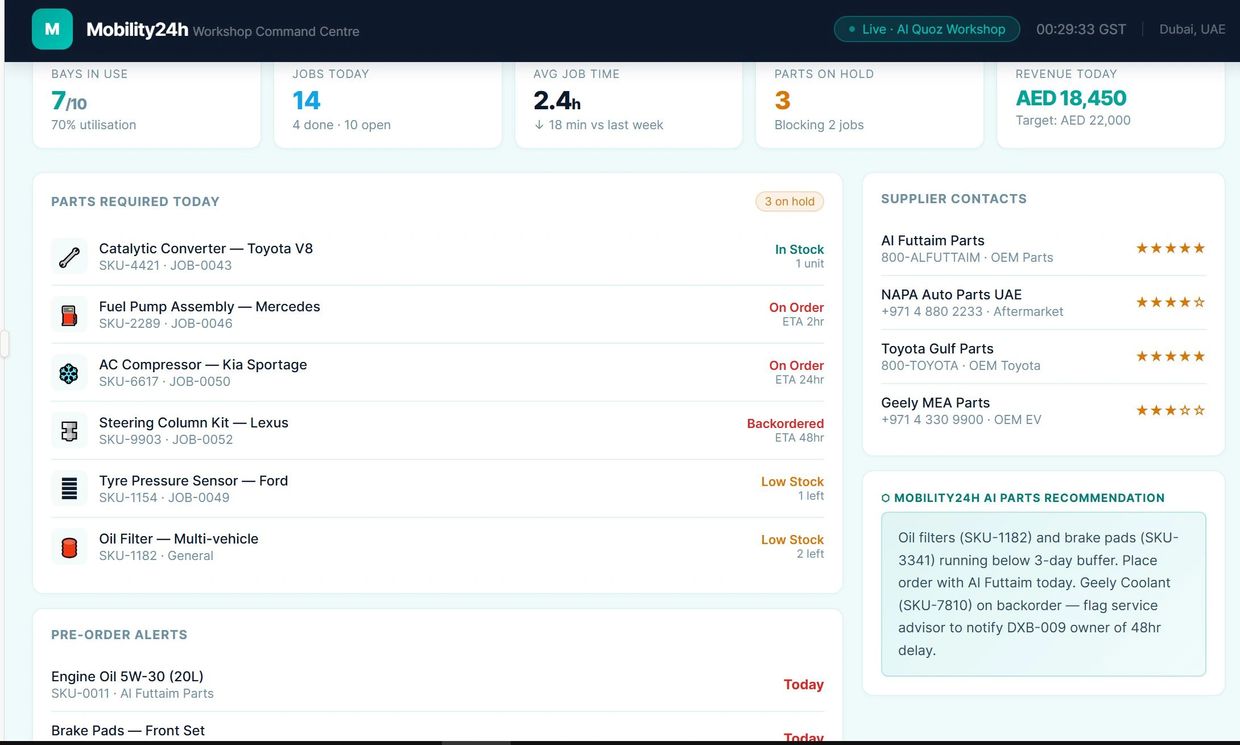Click the Catalytic Converter wrench icon
The height and width of the screenshot is (745, 1240).
[x=69, y=256]
